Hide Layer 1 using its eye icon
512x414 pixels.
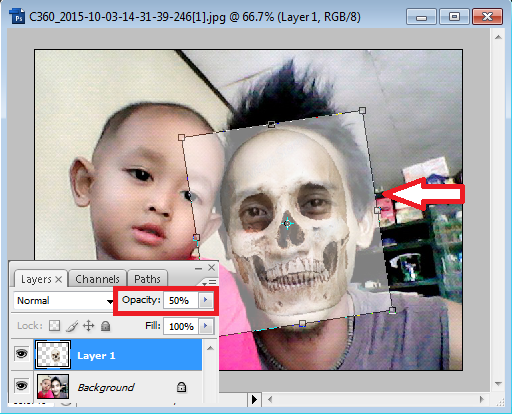point(21,354)
